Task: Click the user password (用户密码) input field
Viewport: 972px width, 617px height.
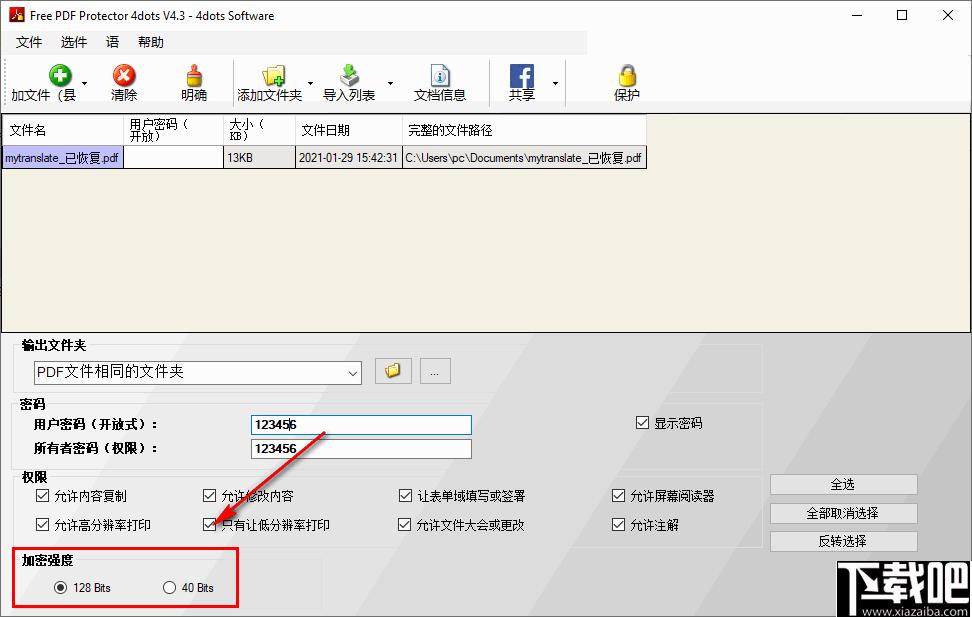Action: click(x=361, y=425)
